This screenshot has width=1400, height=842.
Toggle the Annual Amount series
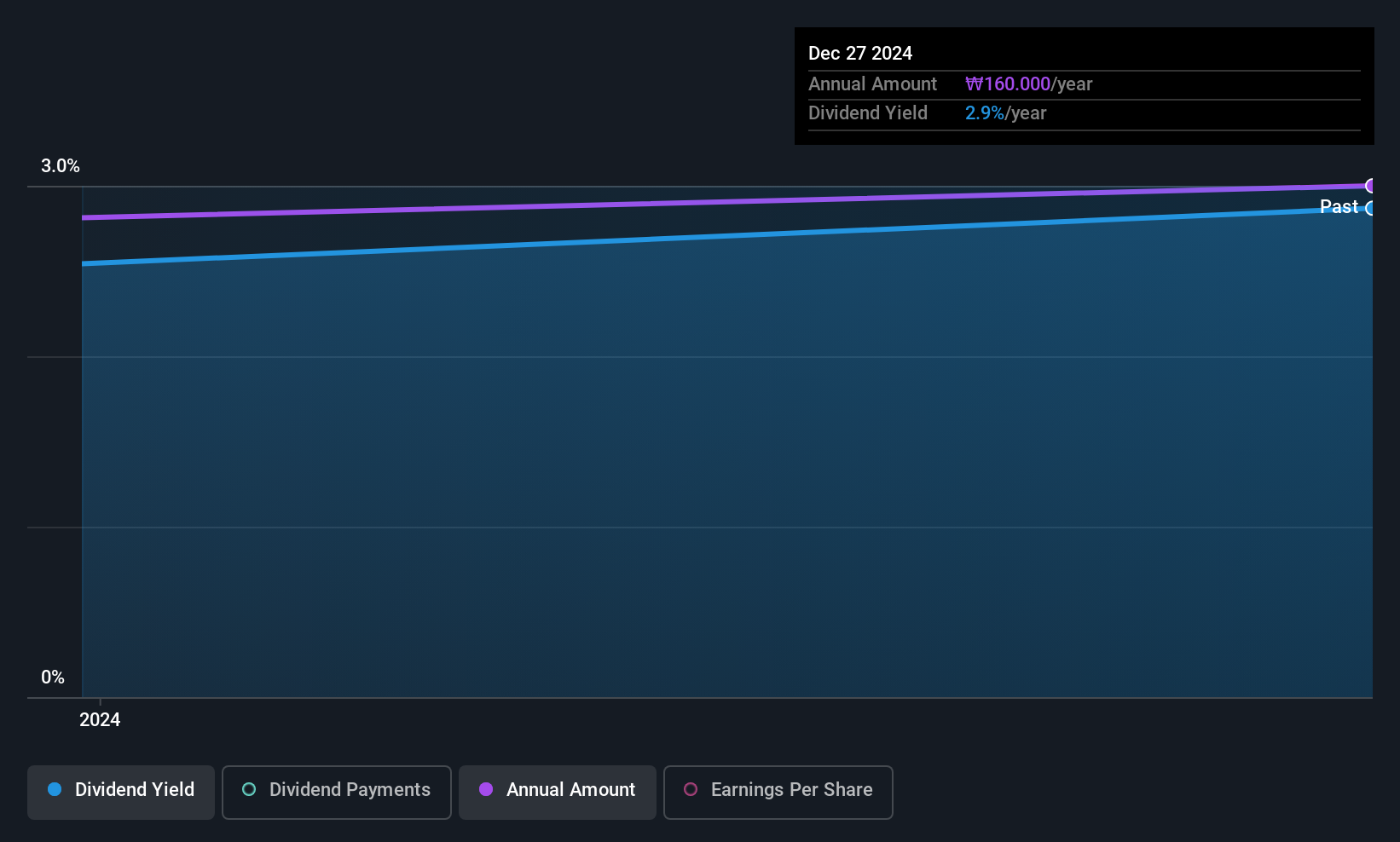click(558, 793)
